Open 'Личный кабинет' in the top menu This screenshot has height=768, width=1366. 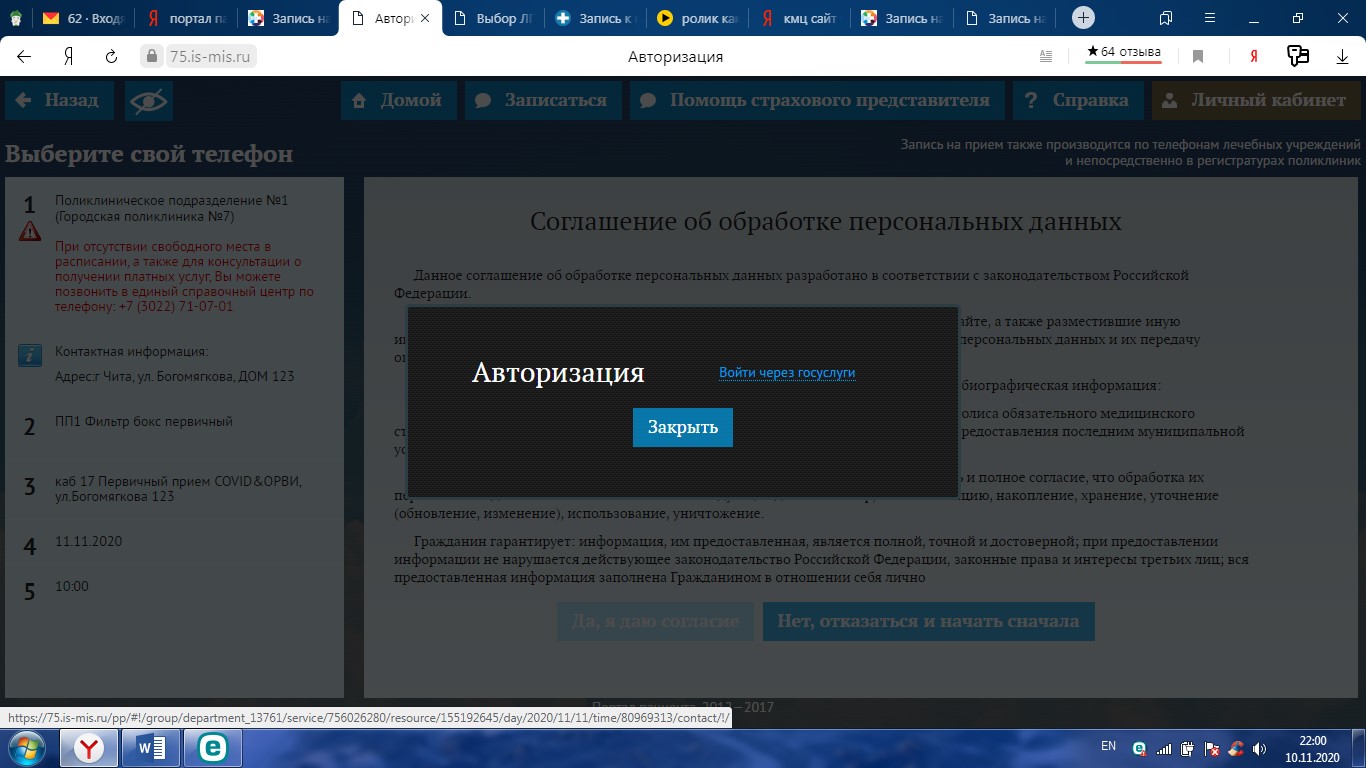[x=1256, y=101]
